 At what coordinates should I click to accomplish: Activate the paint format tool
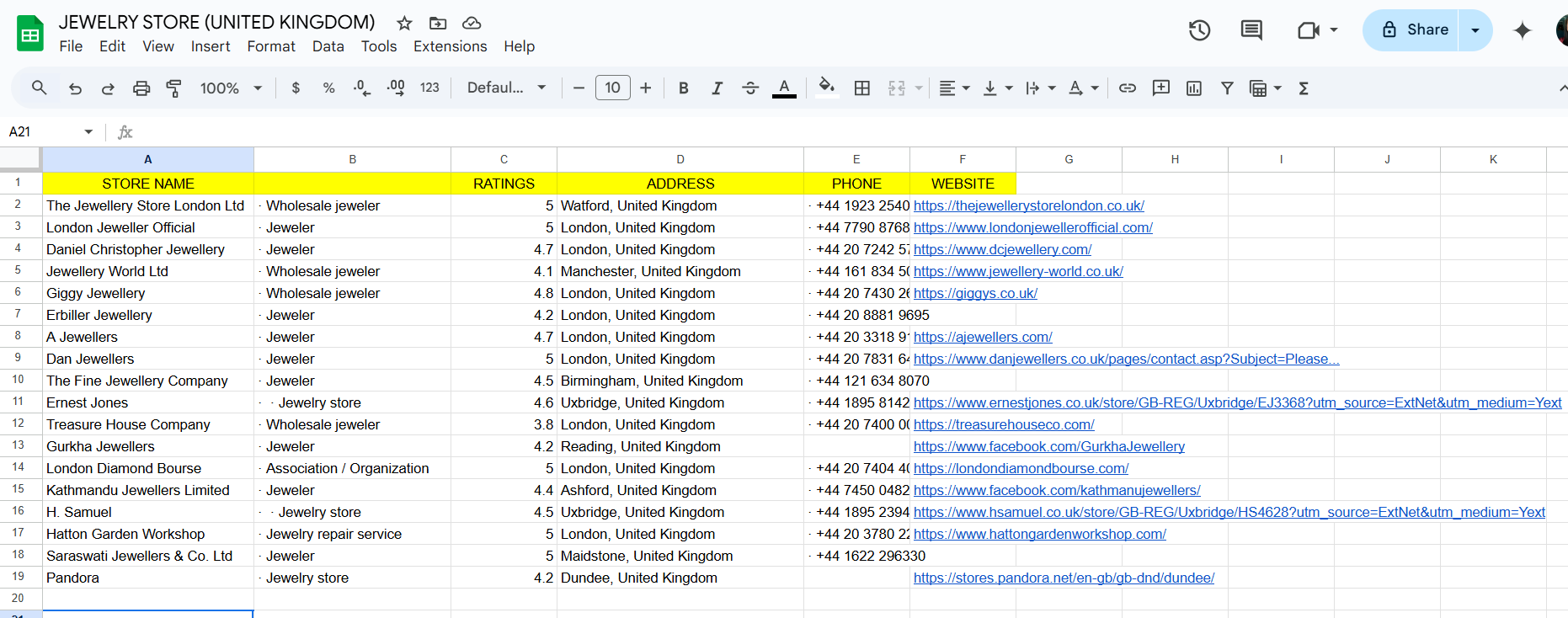click(174, 88)
